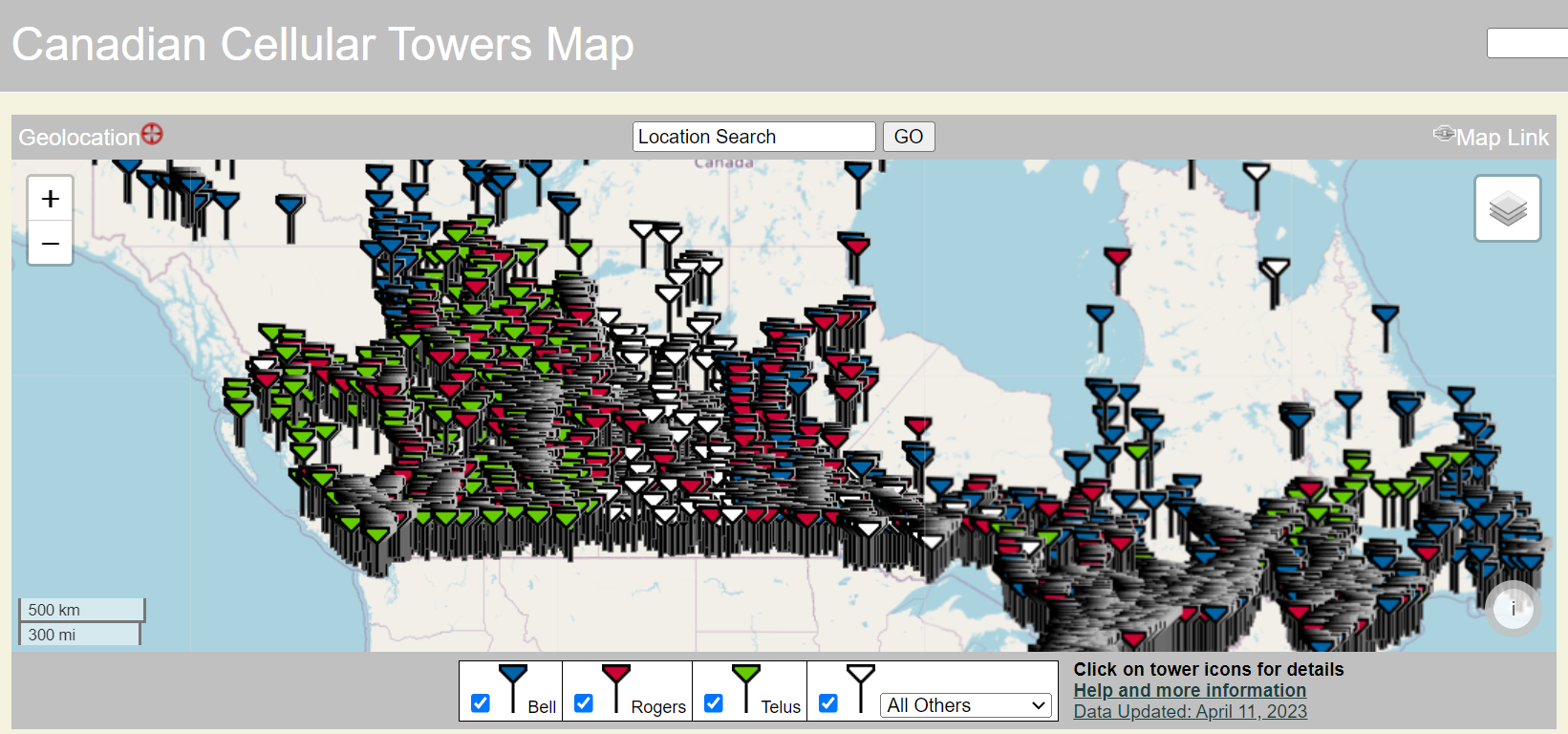Toggle the All Others towers checkbox
The image size is (1568, 734).
(828, 703)
